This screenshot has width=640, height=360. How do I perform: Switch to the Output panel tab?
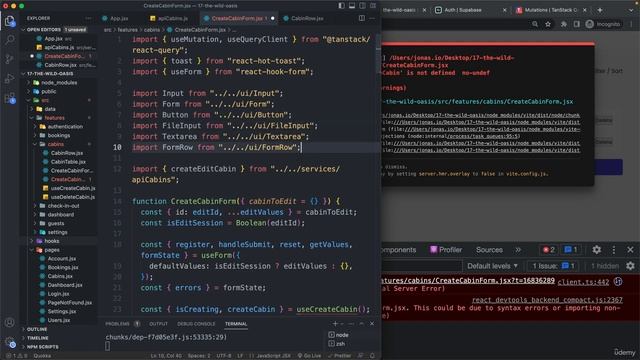coord(158,324)
